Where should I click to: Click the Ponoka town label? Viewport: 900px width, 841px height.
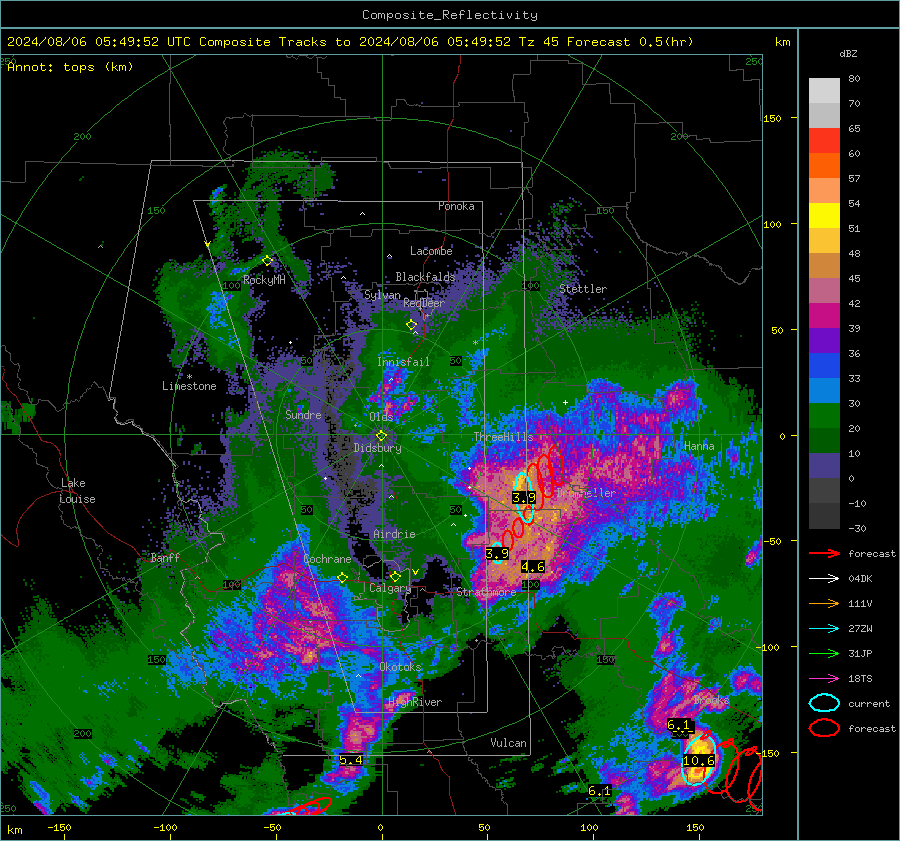[456, 206]
